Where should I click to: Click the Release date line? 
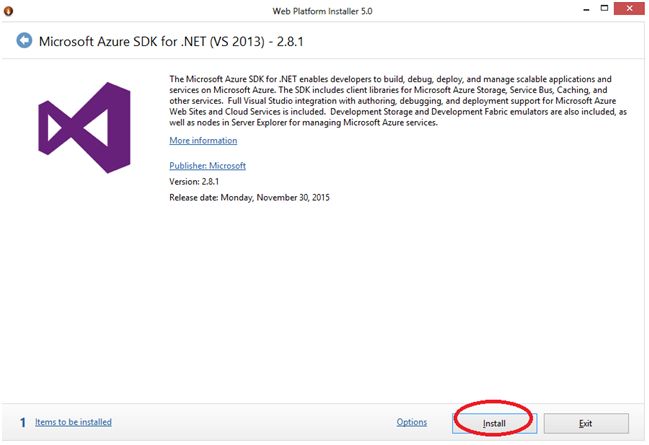tap(249, 198)
